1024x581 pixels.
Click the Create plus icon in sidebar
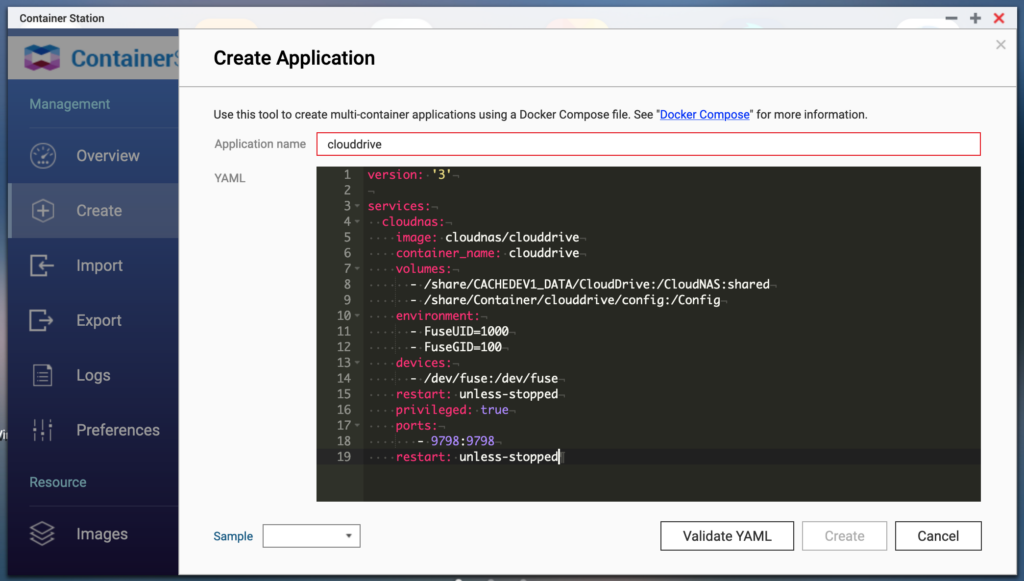click(42, 211)
